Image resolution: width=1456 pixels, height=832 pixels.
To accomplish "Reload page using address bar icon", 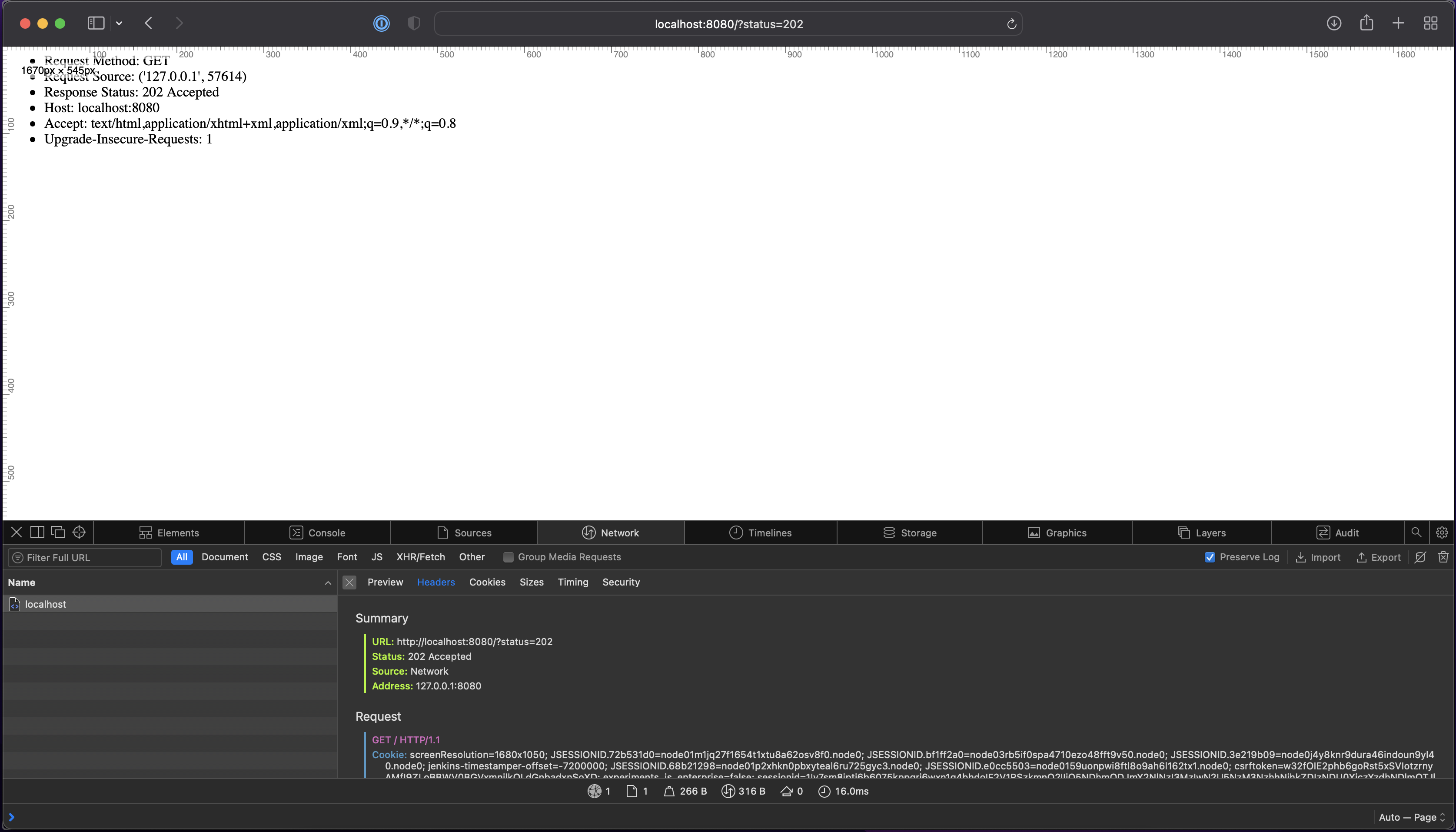I will click(x=1011, y=24).
